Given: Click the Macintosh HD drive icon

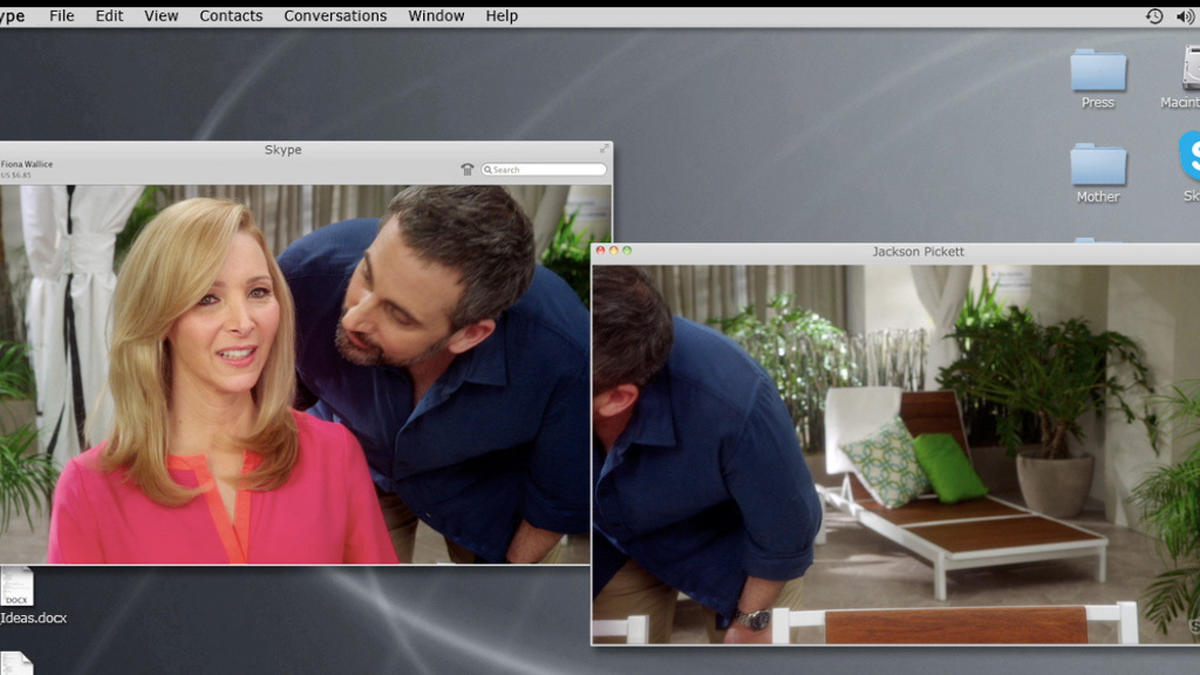Looking at the screenshot, I should (x=1190, y=70).
